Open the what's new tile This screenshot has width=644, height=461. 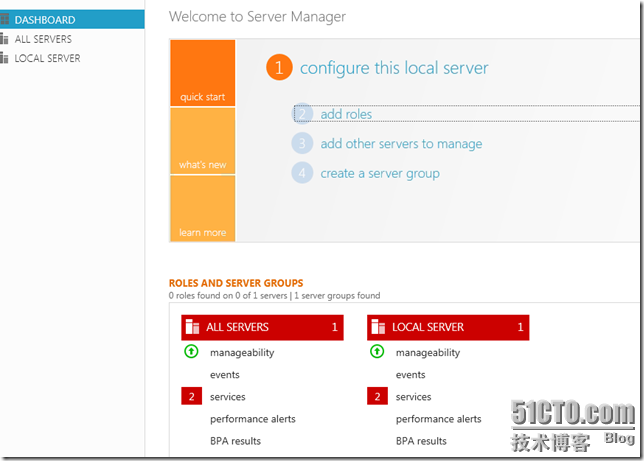point(202,141)
